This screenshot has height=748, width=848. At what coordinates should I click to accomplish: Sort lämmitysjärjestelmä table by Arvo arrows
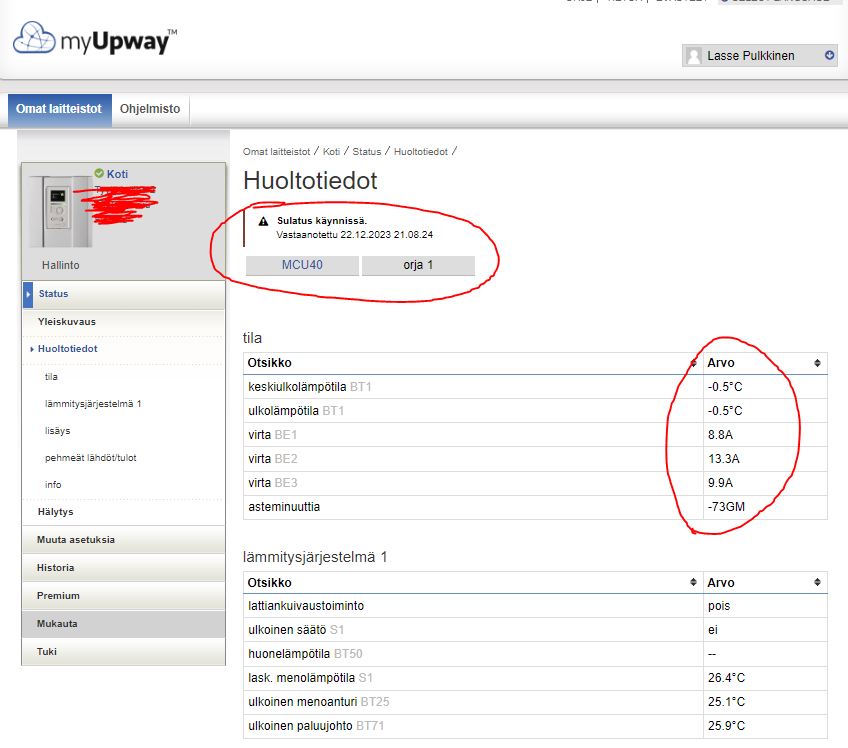point(817,583)
